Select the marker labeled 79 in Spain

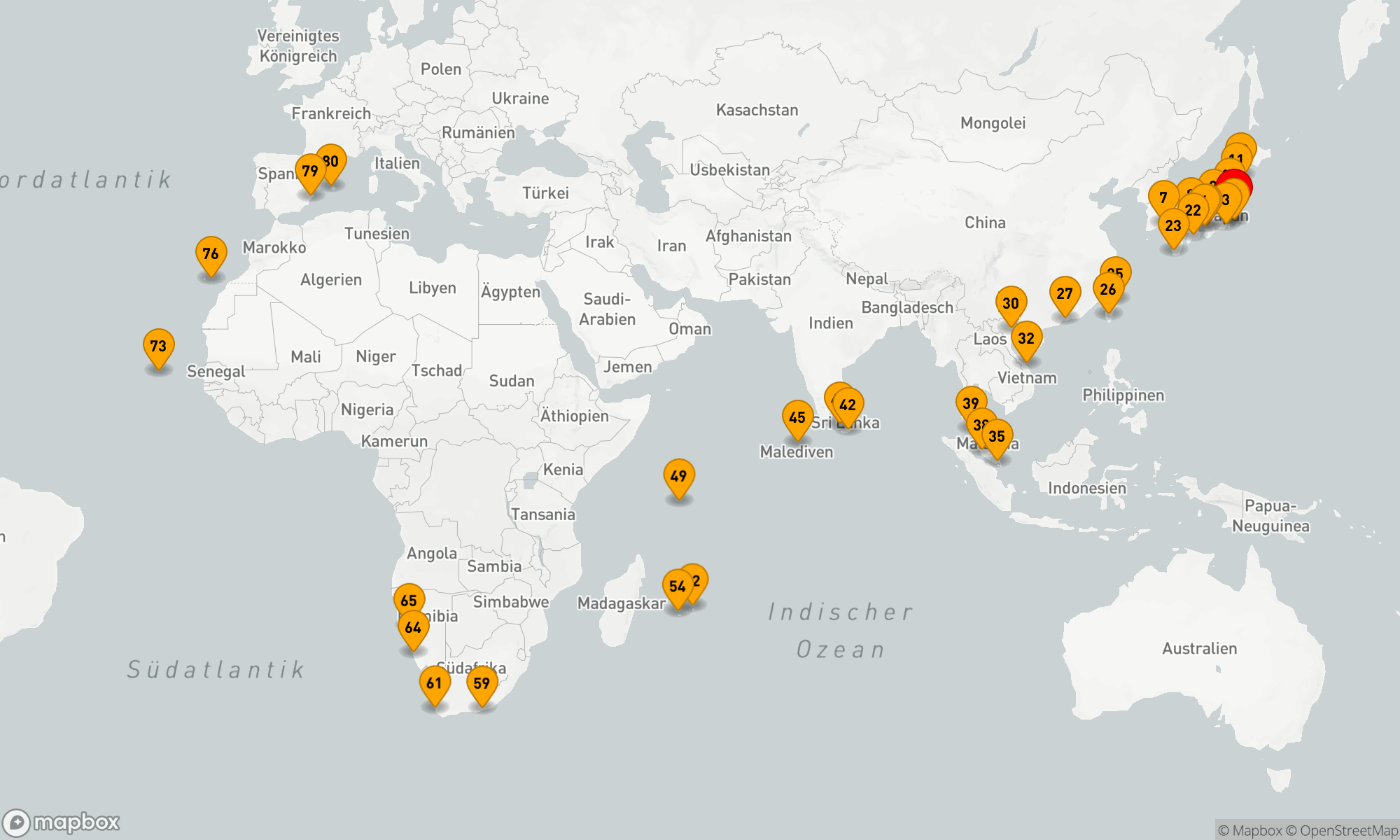(309, 171)
